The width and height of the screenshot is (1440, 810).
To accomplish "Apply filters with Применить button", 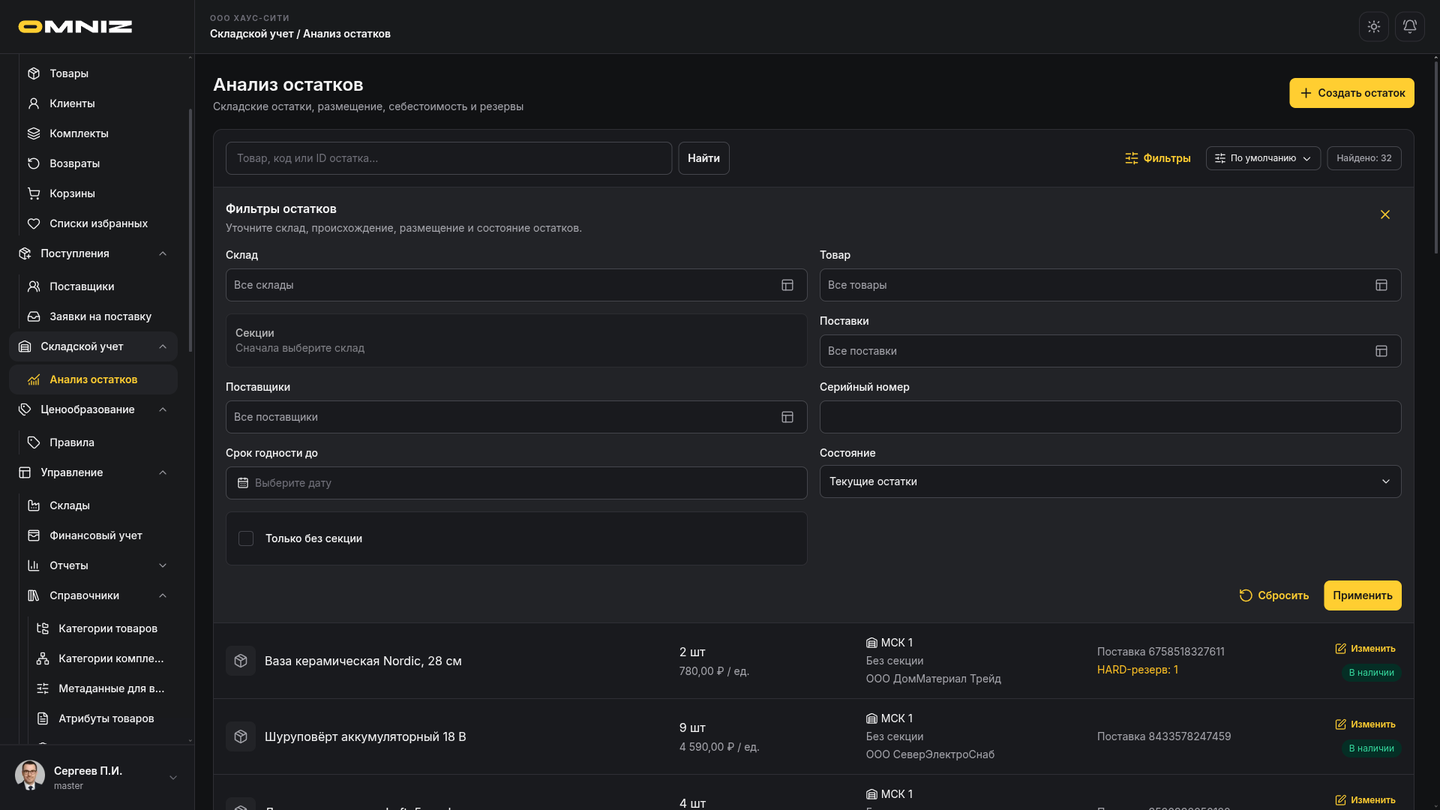I will (x=1362, y=596).
